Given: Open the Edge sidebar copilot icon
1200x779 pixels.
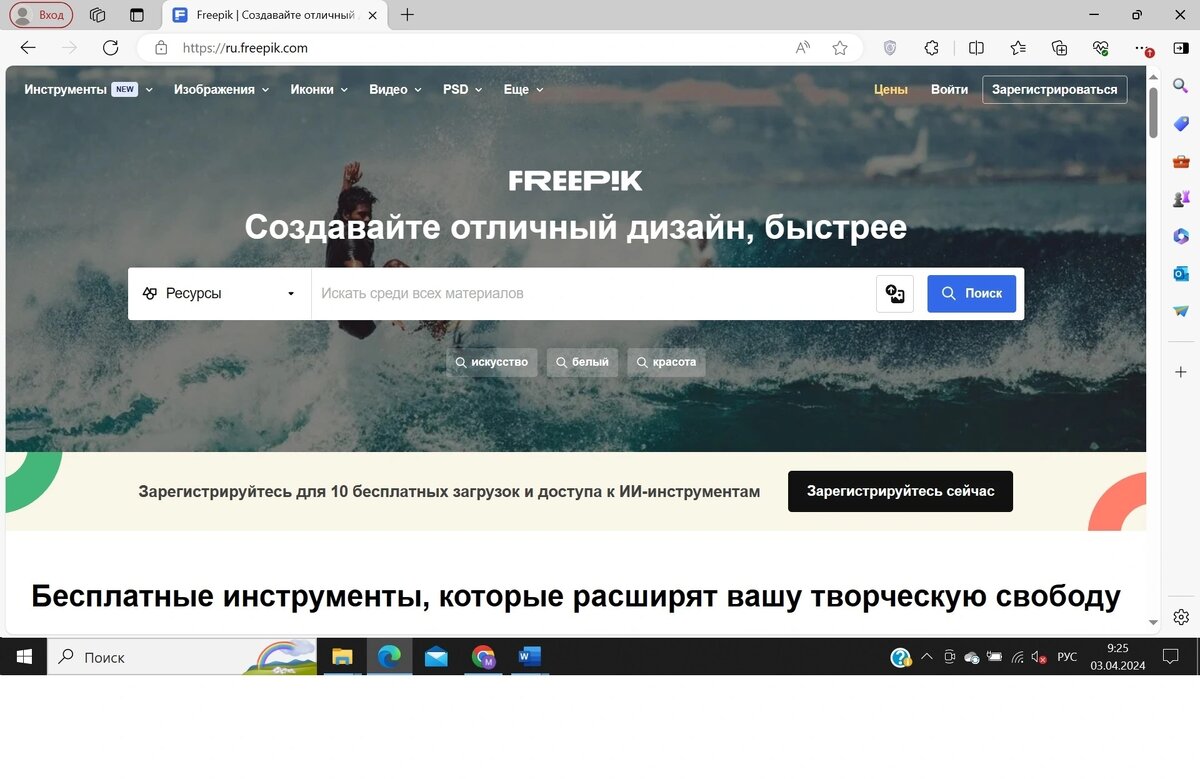Looking at the screenshot, I should click(1181, 47).
